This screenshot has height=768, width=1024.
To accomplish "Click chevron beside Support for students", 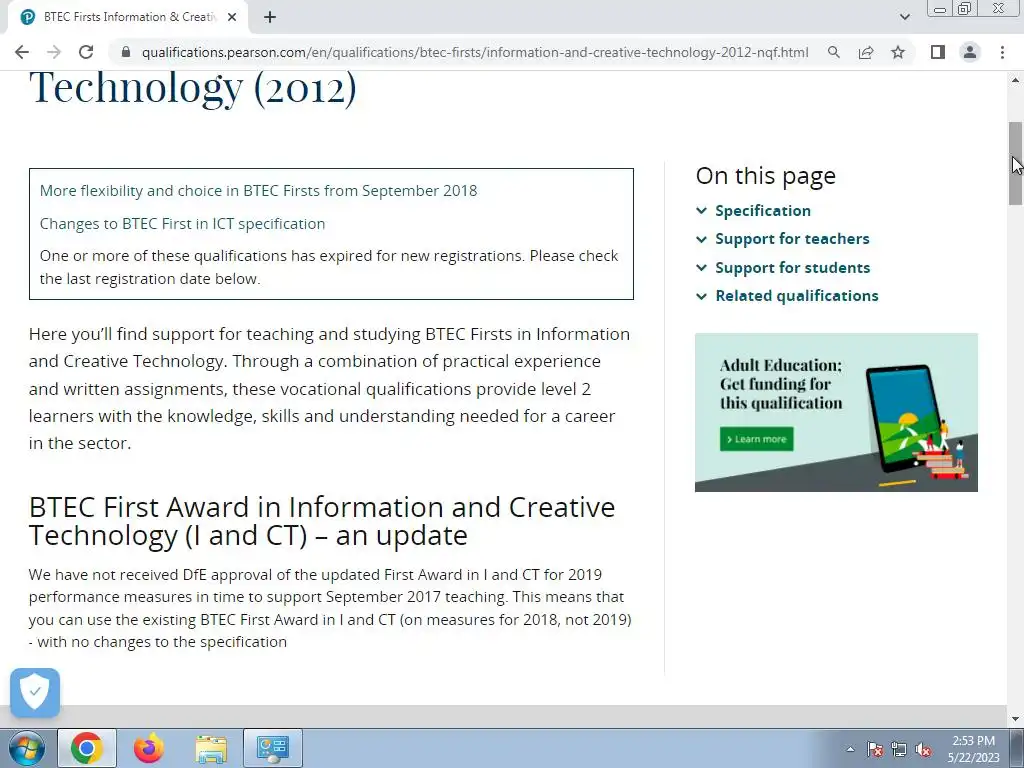I will 701,268.
